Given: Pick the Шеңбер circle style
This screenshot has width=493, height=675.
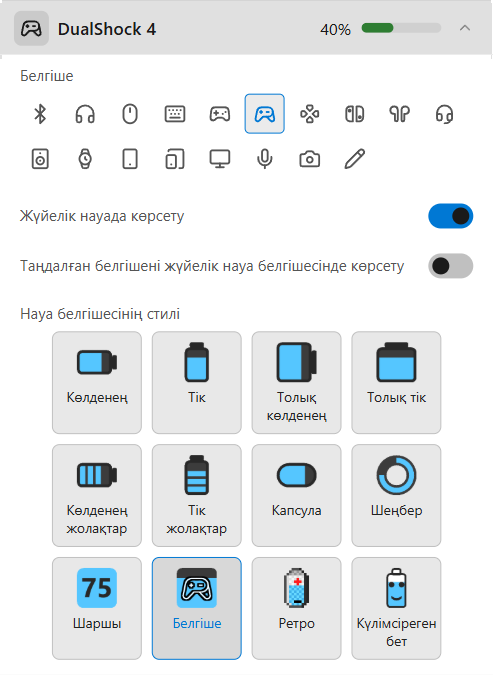Looking at the screenshot, I should 397,495.
